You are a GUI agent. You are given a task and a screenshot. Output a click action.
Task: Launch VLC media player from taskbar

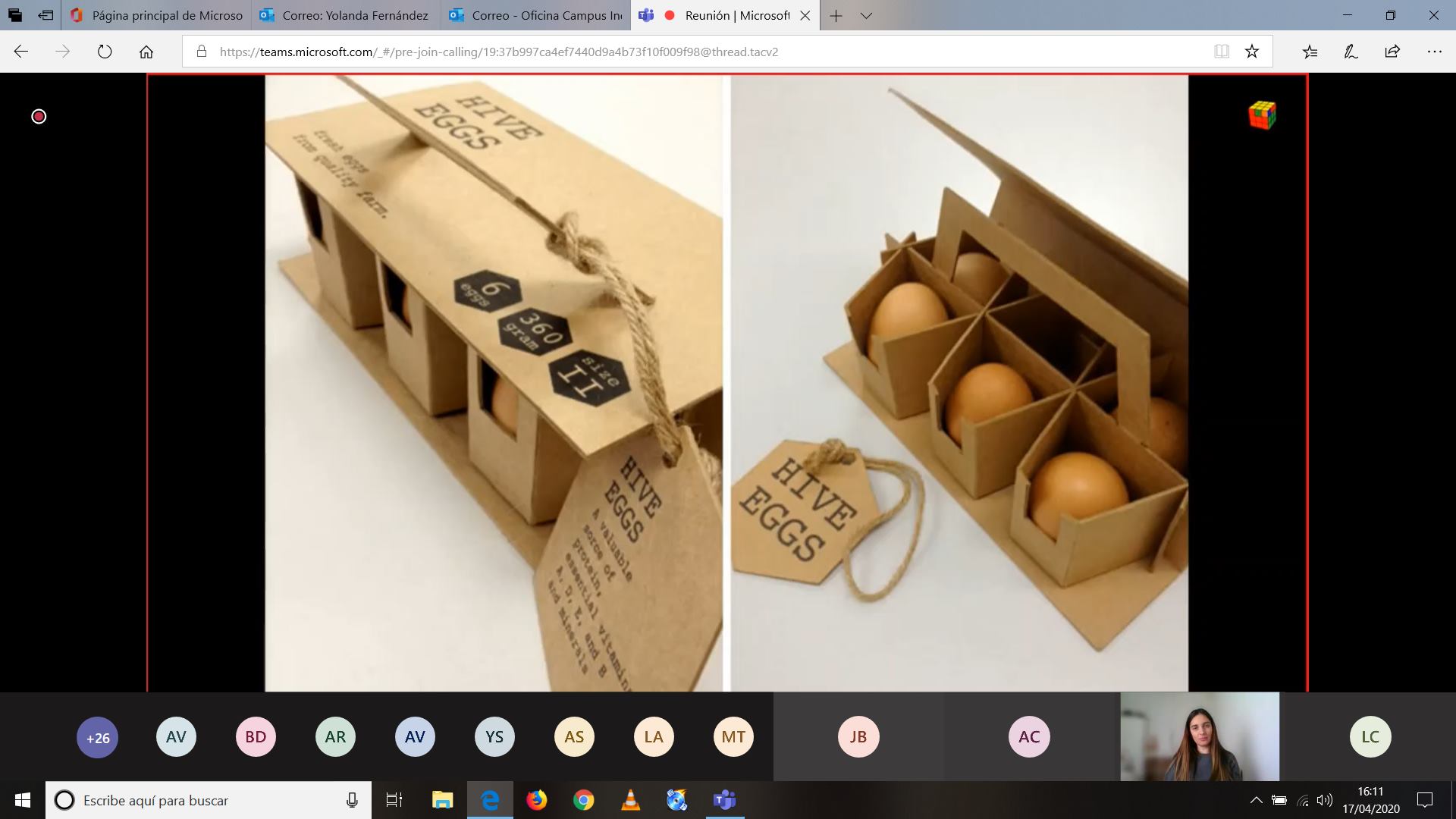[x=630, y=800]
